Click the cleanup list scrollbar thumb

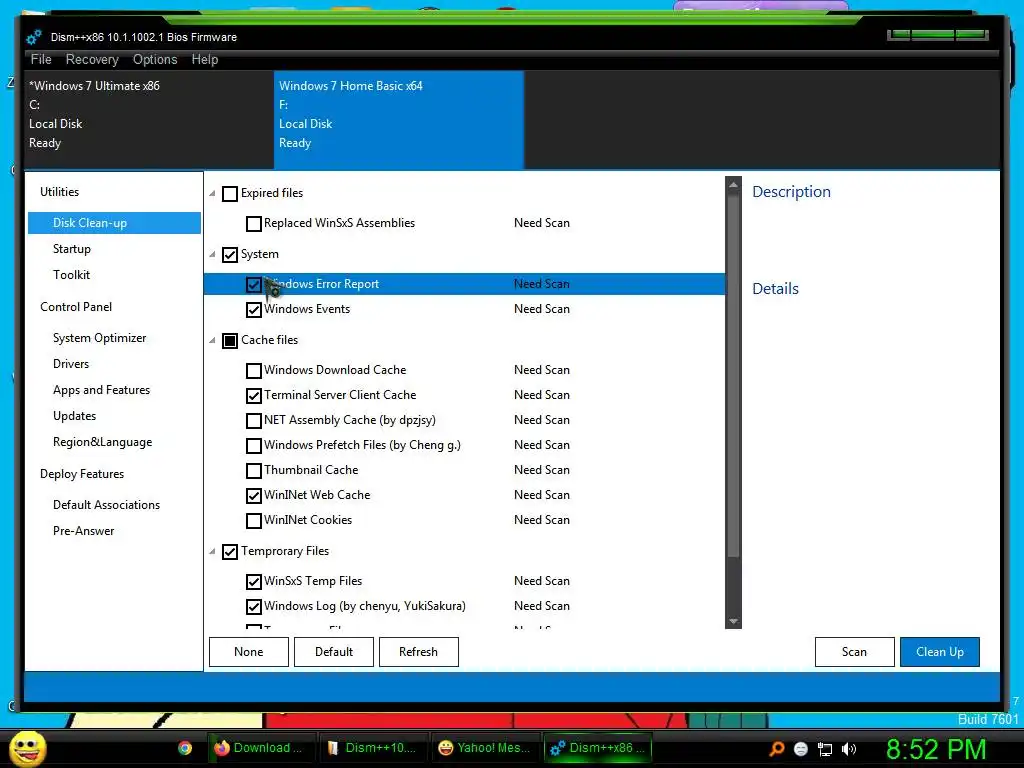coord(733,374)
